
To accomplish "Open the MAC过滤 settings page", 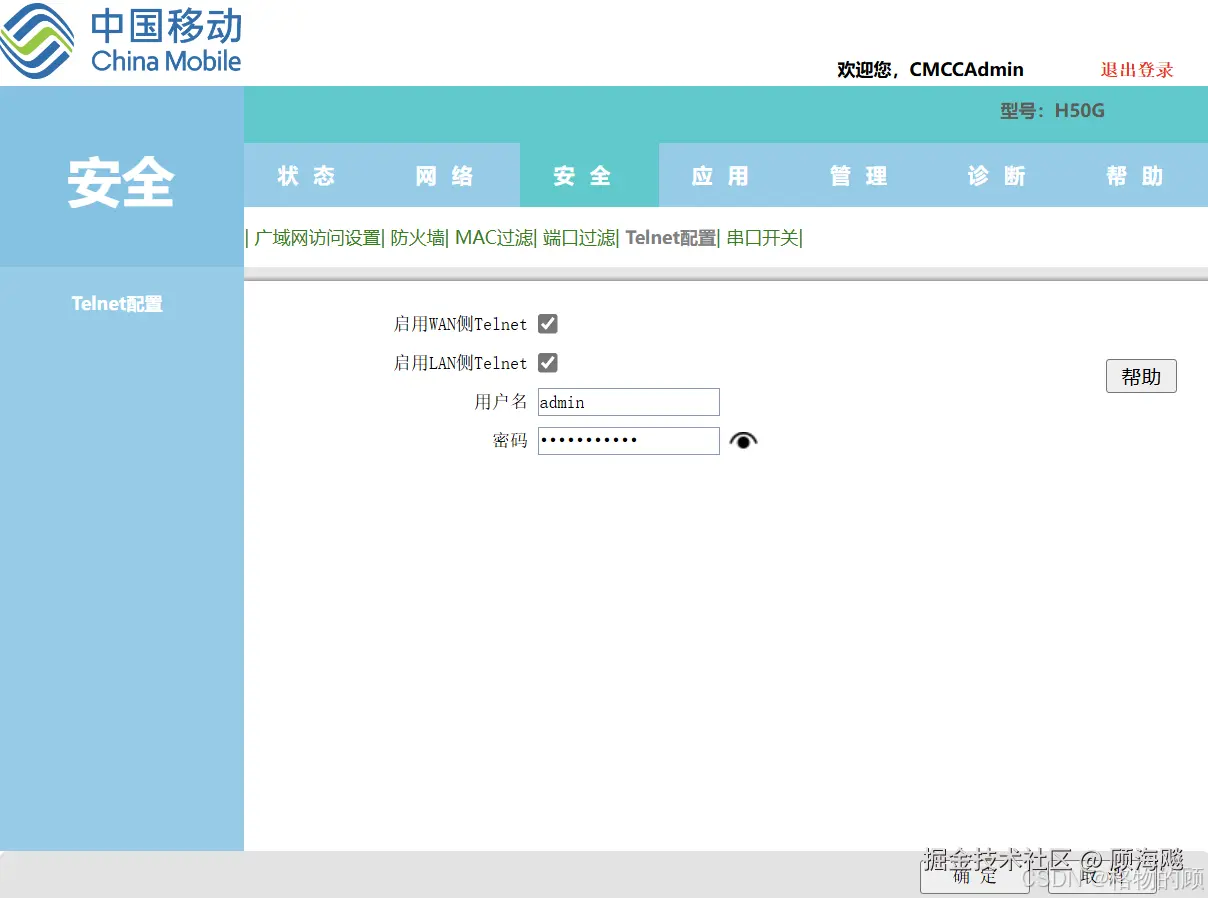I will pos(494,238).
